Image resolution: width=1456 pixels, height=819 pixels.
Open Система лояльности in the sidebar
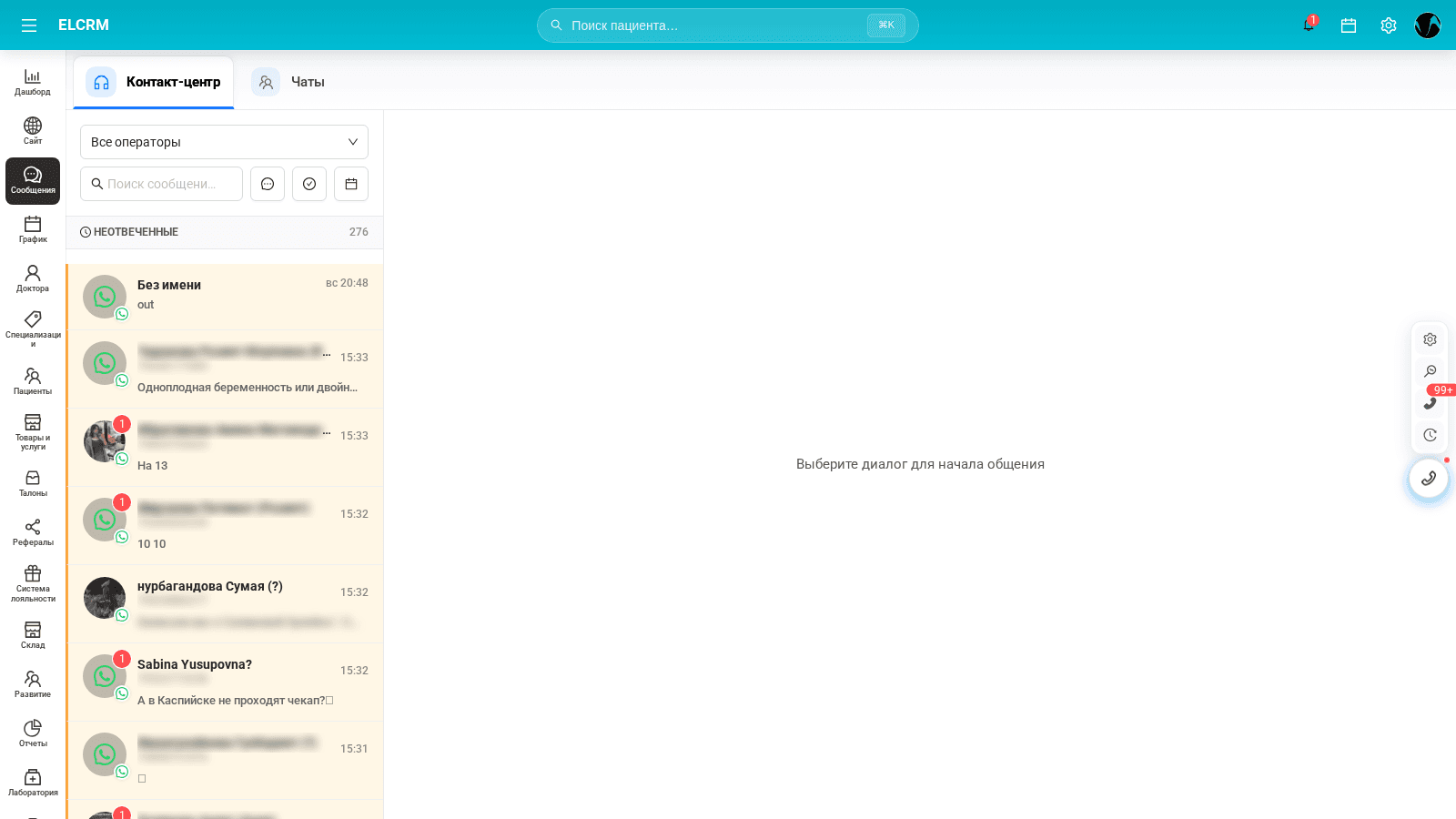click(x=33, y=583)
